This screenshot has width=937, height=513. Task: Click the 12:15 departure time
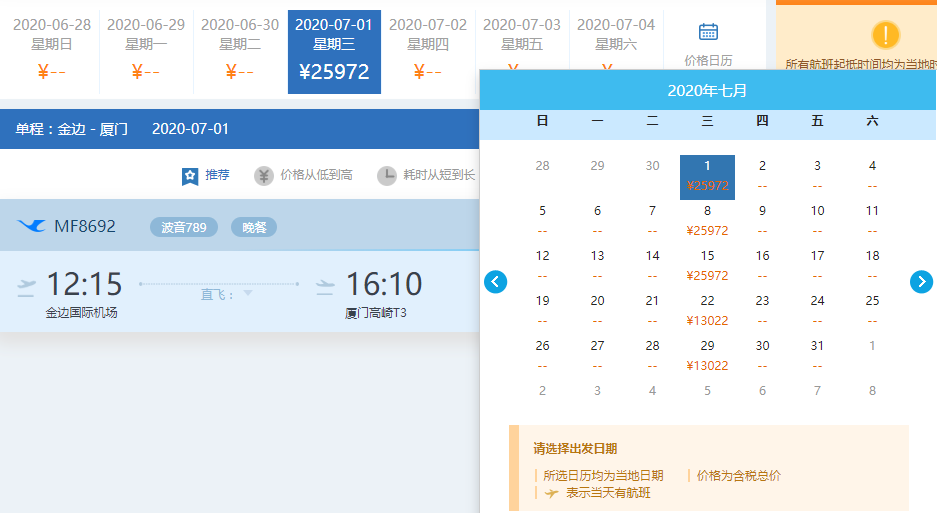click(84, 283)
